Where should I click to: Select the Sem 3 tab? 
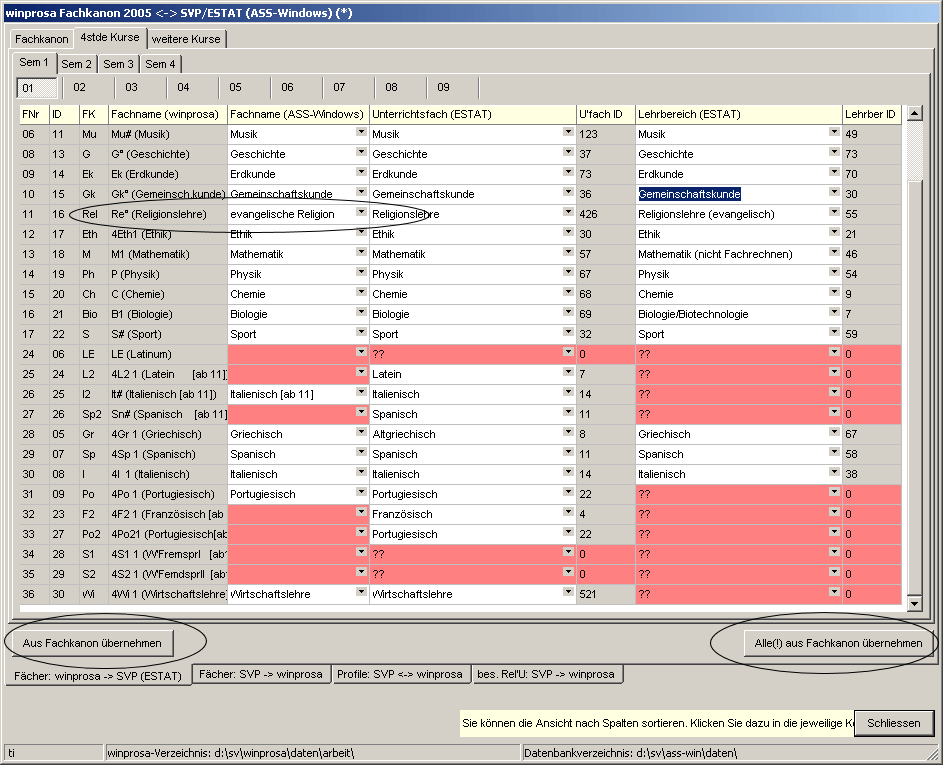point(119,64)
